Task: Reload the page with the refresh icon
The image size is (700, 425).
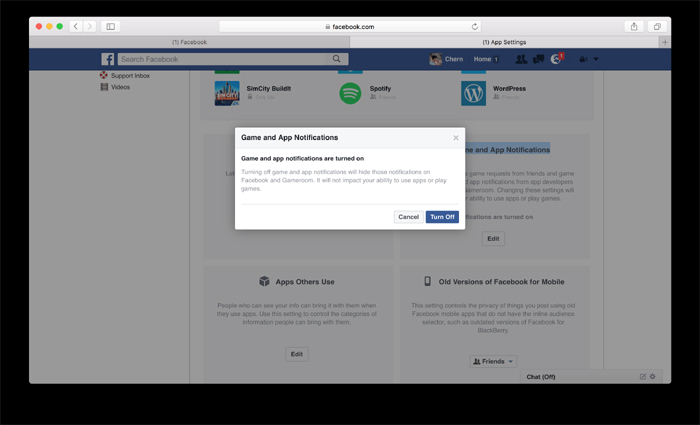Action: point(475,27)
